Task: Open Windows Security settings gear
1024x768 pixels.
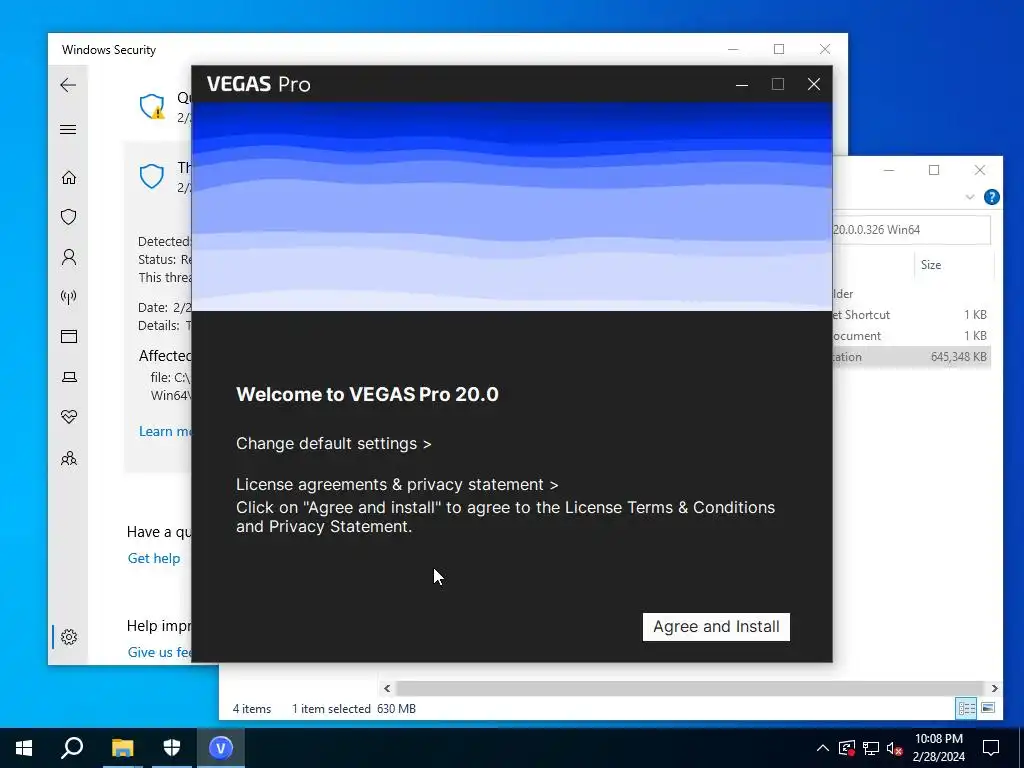Action: (x=69, y=637)
